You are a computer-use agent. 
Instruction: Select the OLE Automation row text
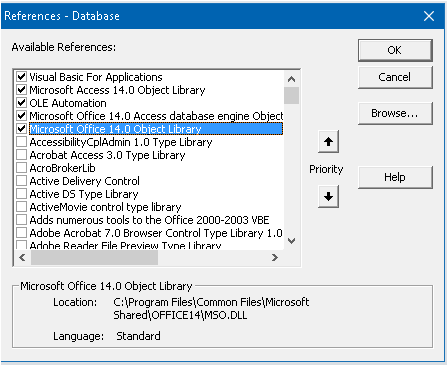68,103
